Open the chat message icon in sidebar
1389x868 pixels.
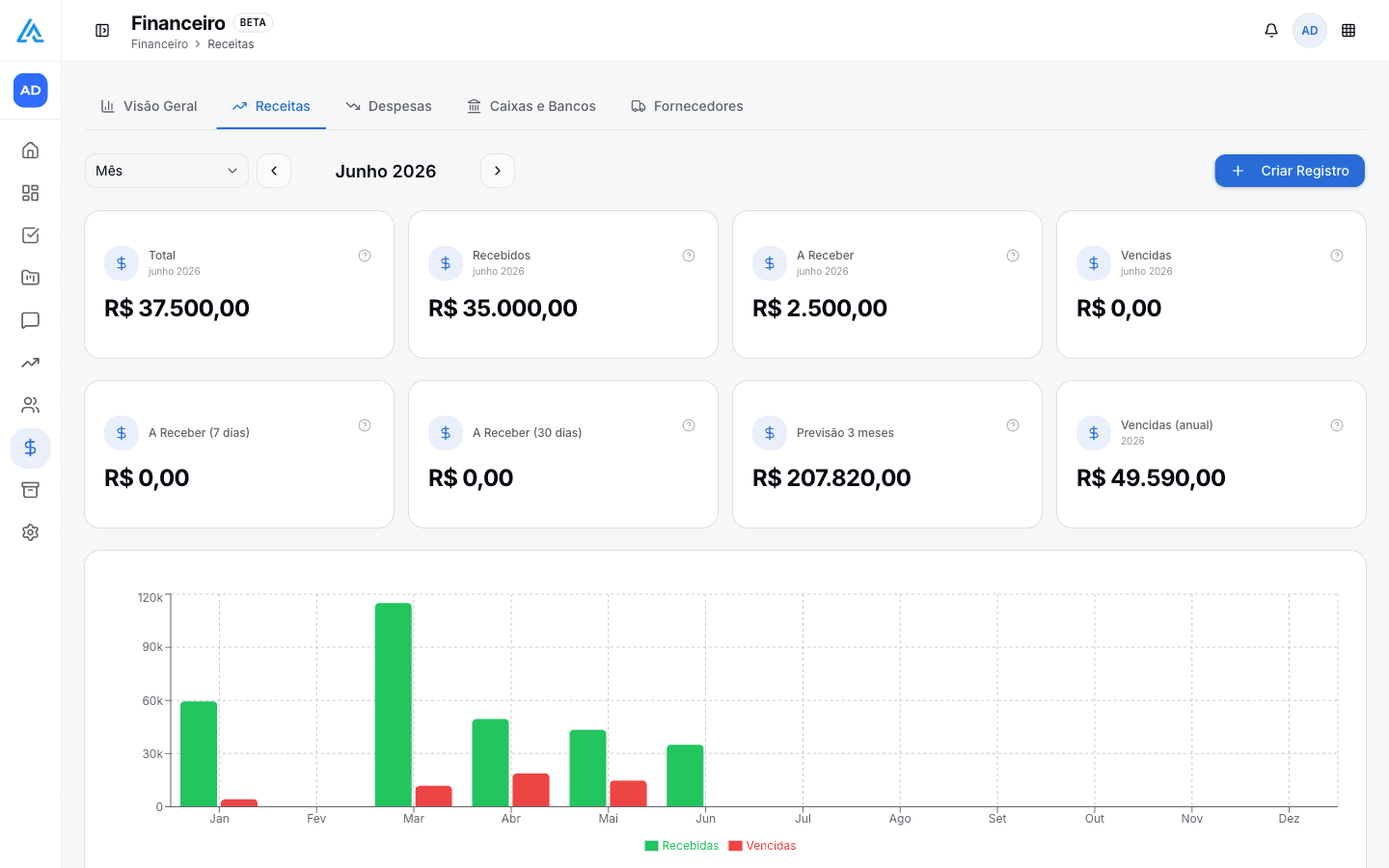click(x=31, y=320)
